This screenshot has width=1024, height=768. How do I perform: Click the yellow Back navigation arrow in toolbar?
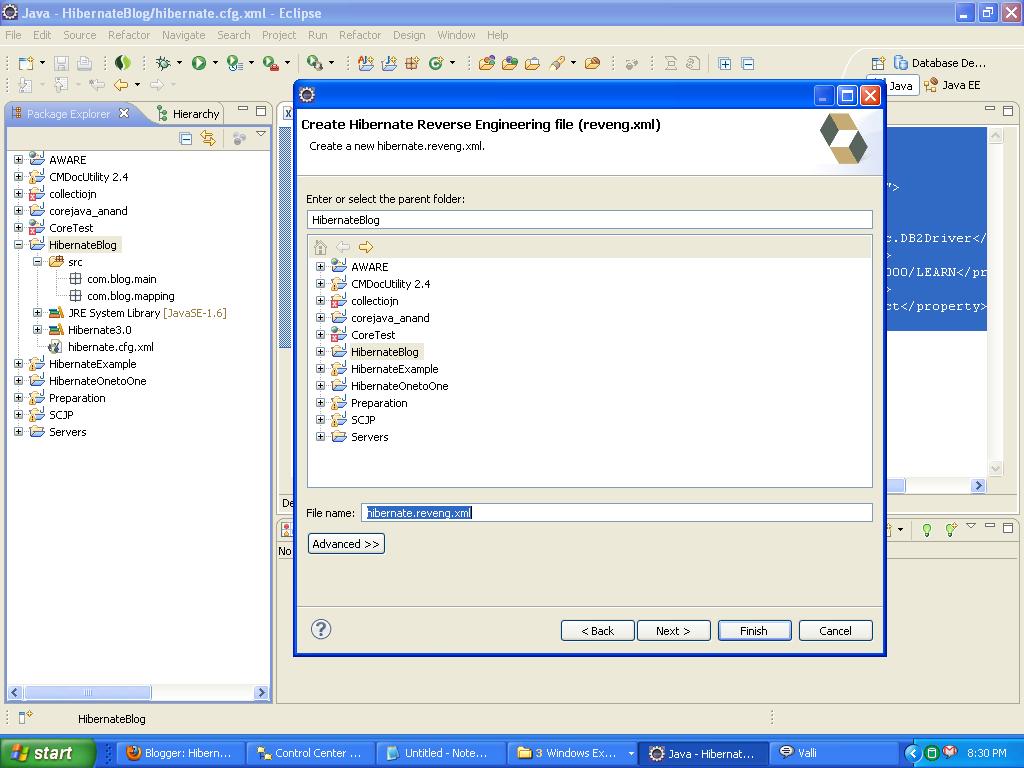[x=121, y=84]
